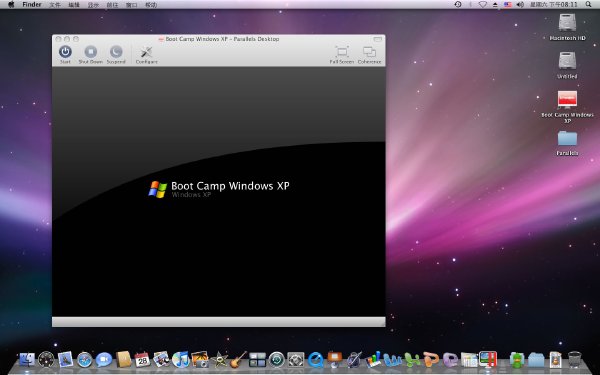Open the Trash in the Dock
The image size is (600, 375).
[574, 359]
